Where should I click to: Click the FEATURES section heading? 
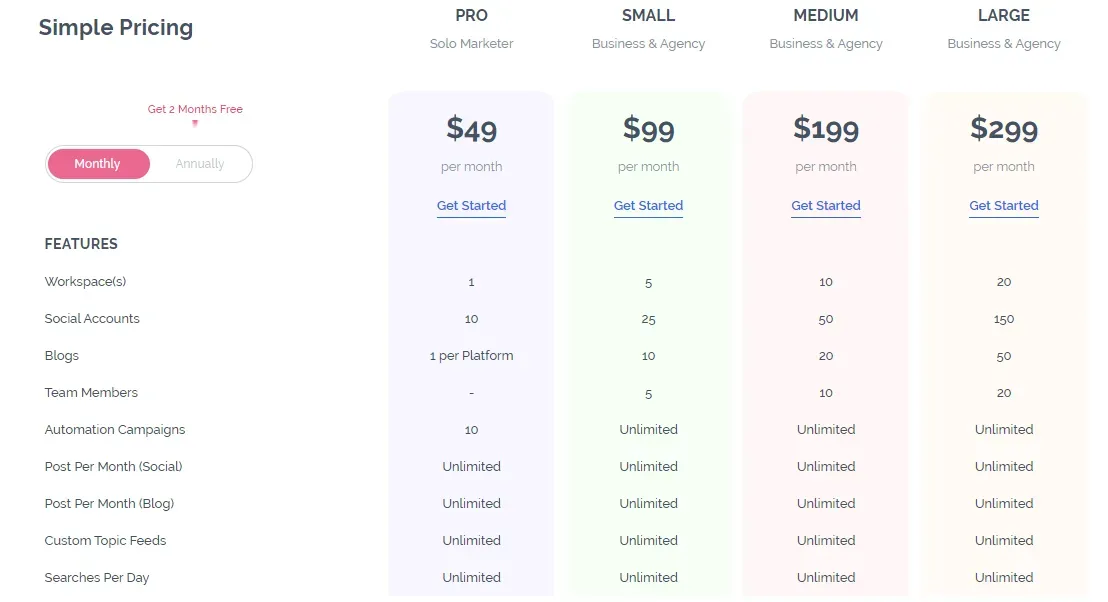click(x=81, y=243)
